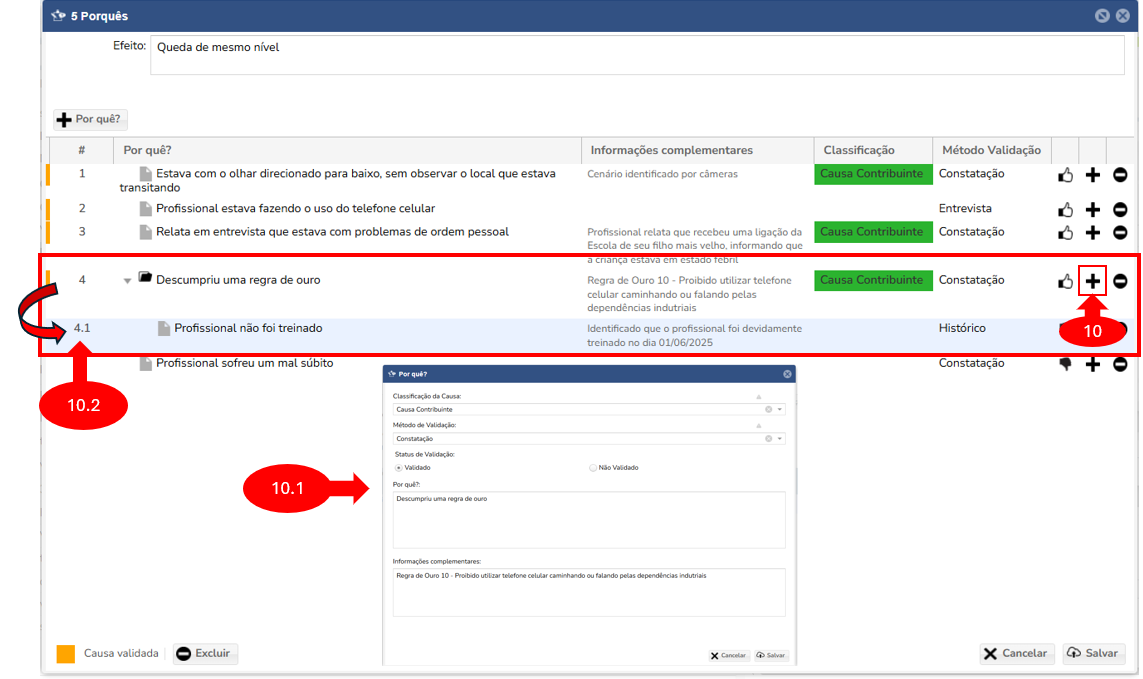Open the Método de Validação dropdown arrow
The width and height of the screenshot is (1143, 679).
(779, 438)
